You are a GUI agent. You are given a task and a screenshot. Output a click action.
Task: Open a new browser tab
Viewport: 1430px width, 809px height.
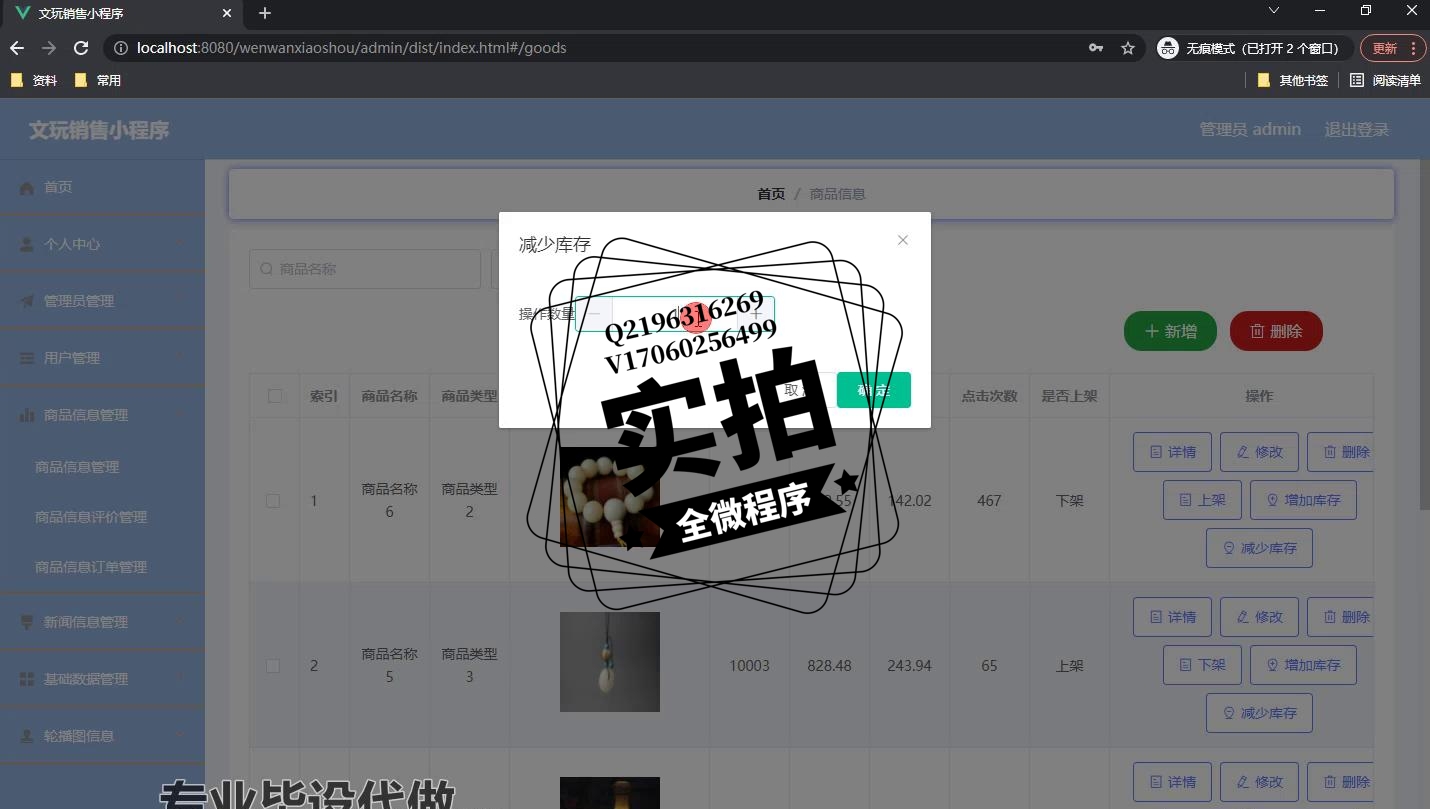[x=265, y=13]
